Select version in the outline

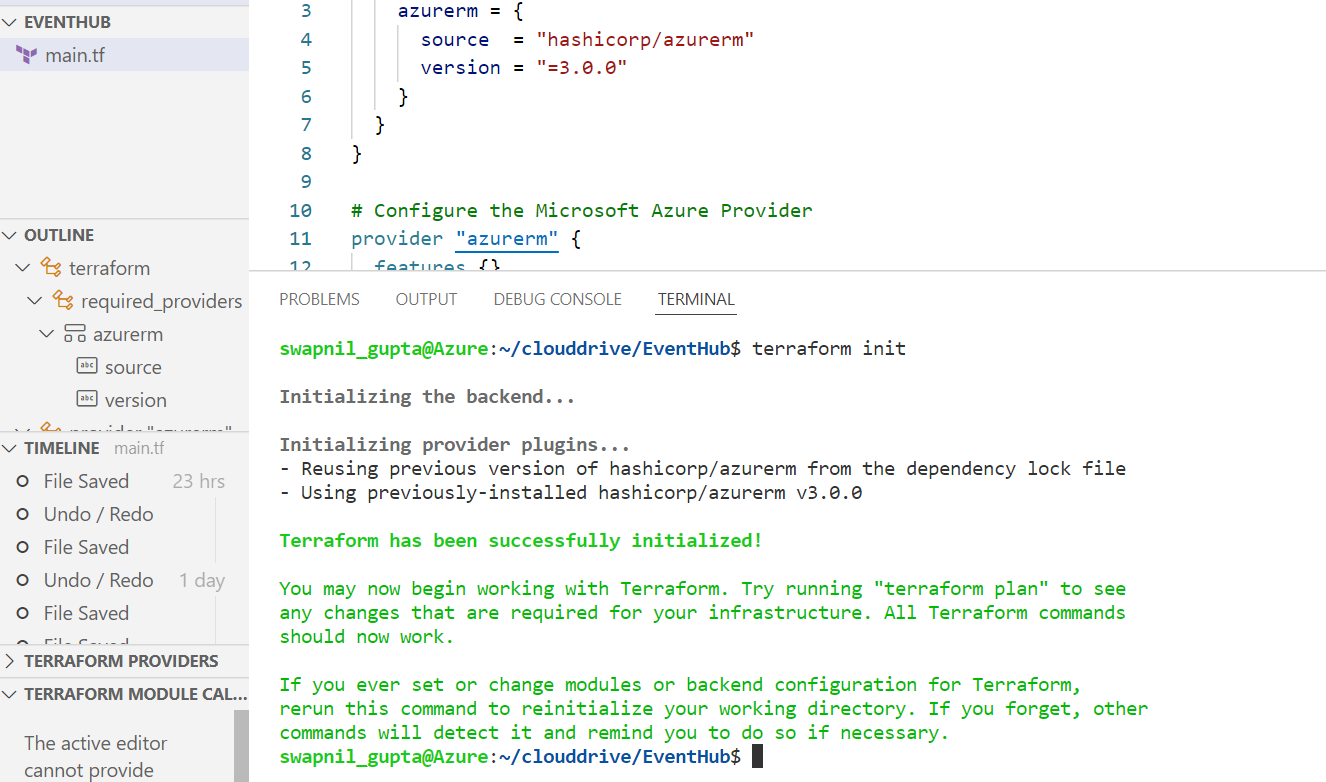(136, 400)
